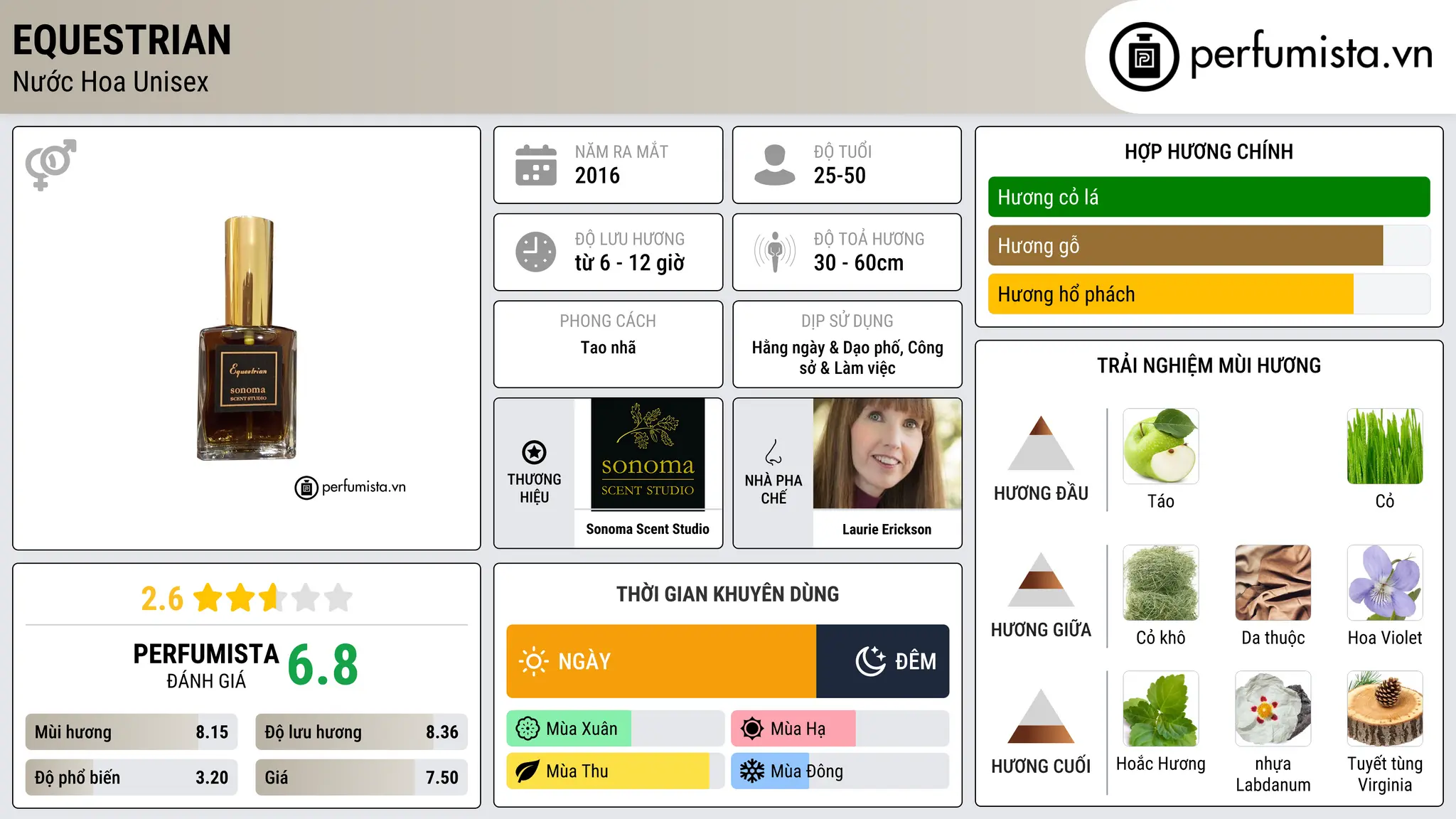Click the leaf icon for Mùa Thu
The image size is (1456, 819).
coord(528,771)
